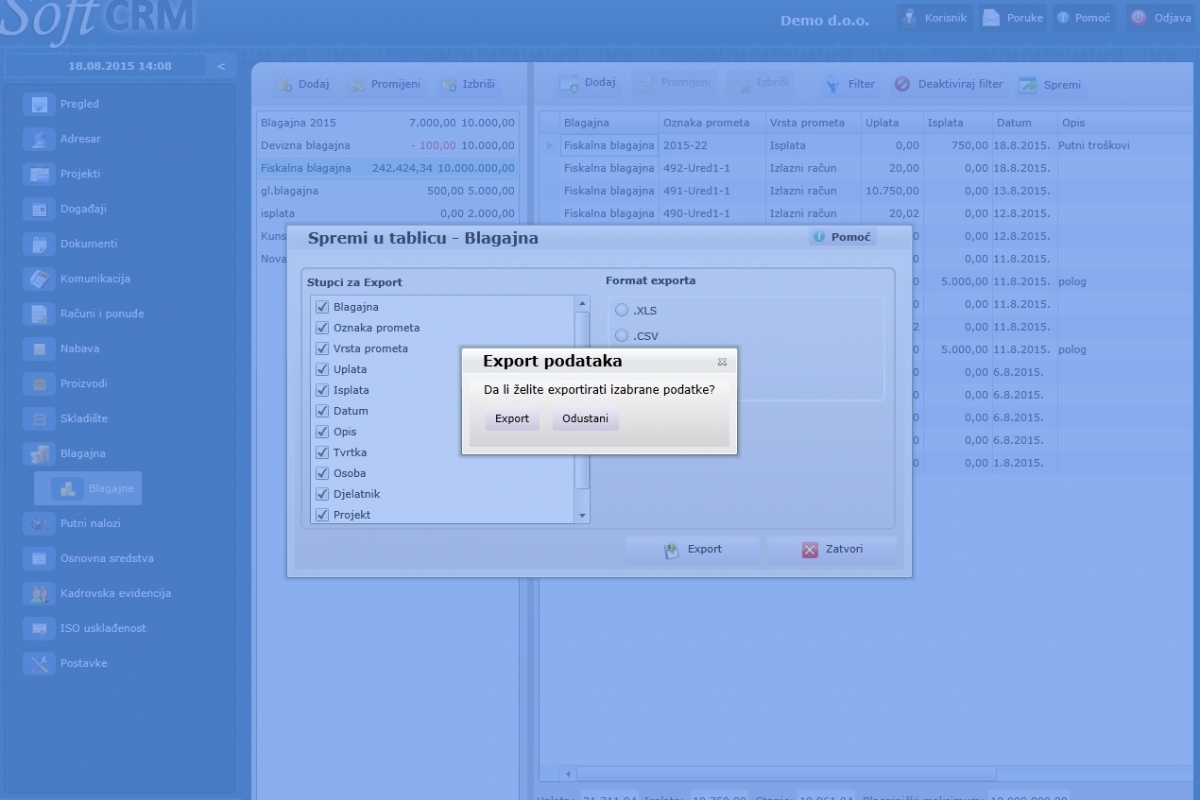
Task: Open the Komunikacija sidebar item
Action: click(95, 279)
